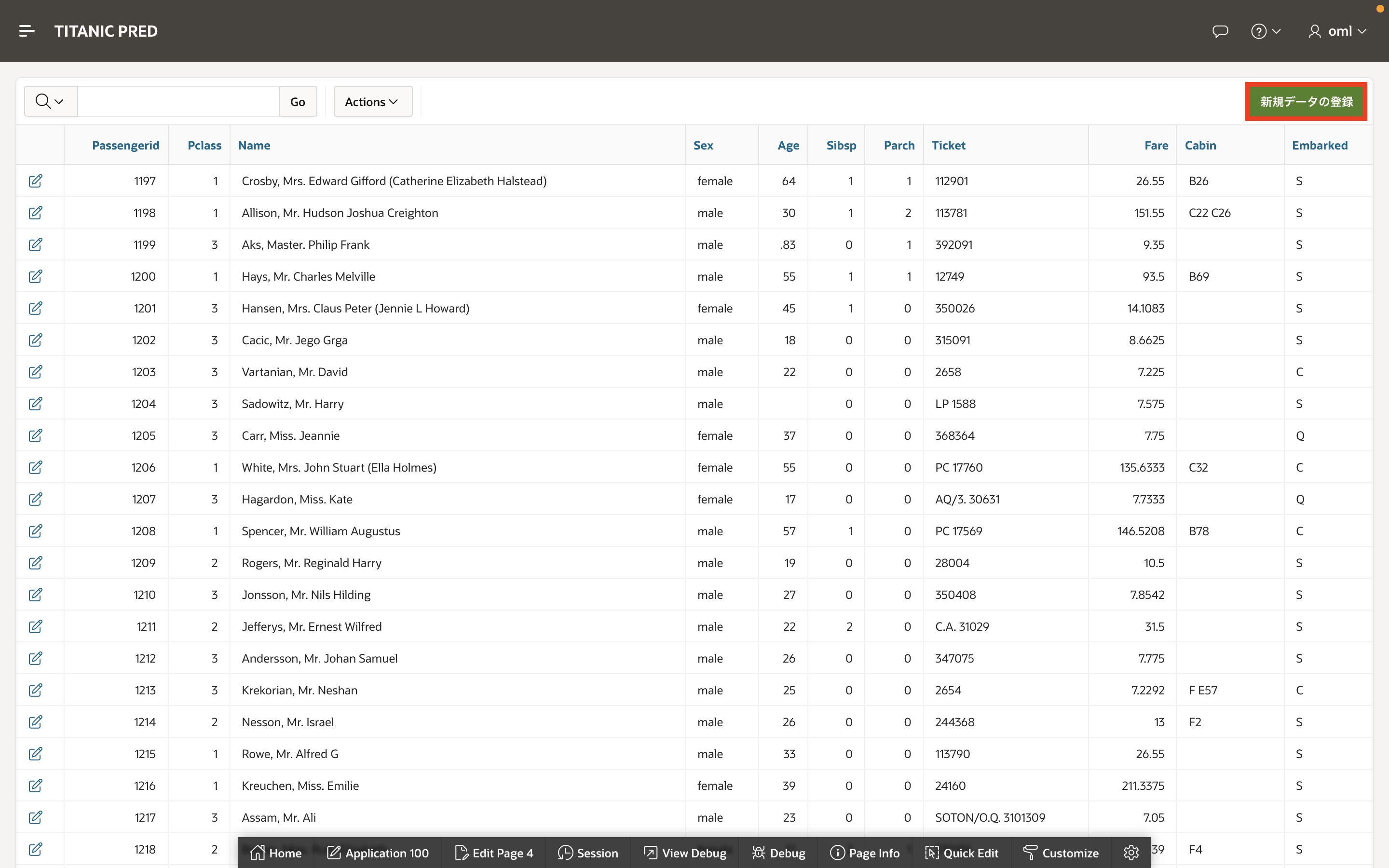
Task: Open the help question mark menu
Action: (1265, 31)
